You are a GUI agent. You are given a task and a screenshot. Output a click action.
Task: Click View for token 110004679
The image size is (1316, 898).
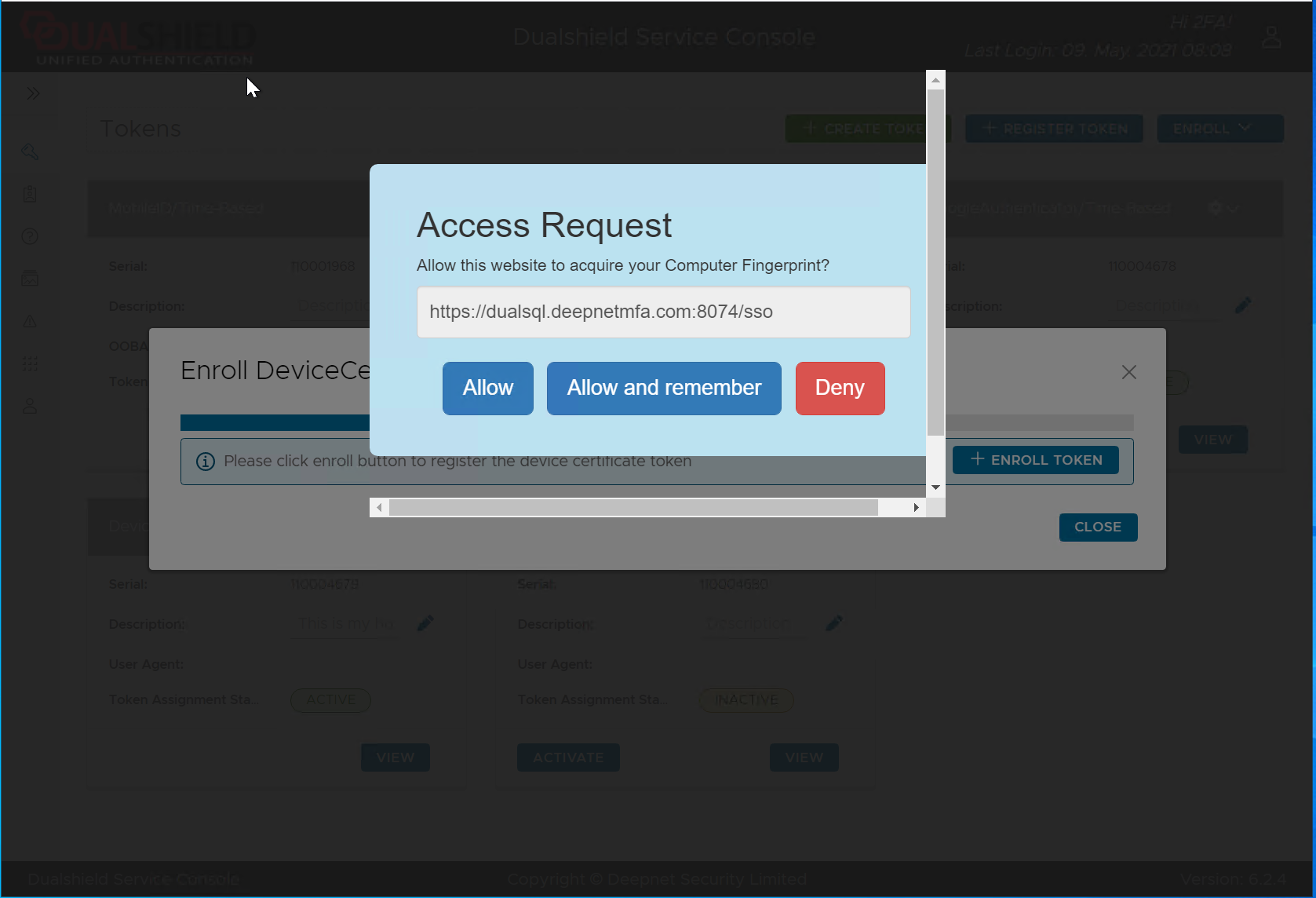point(396,757)
